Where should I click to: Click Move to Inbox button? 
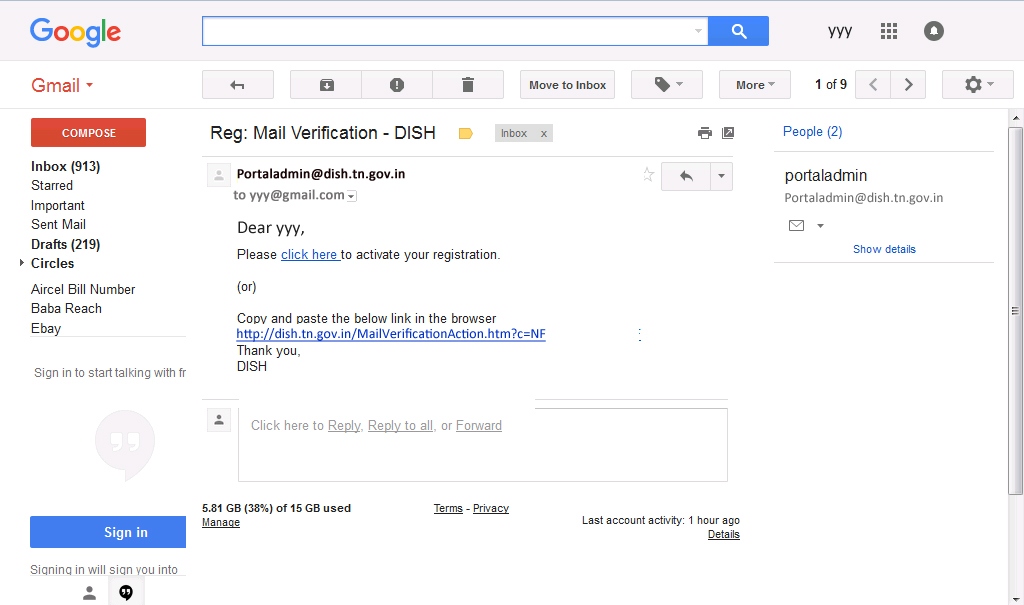coord(568,85)
